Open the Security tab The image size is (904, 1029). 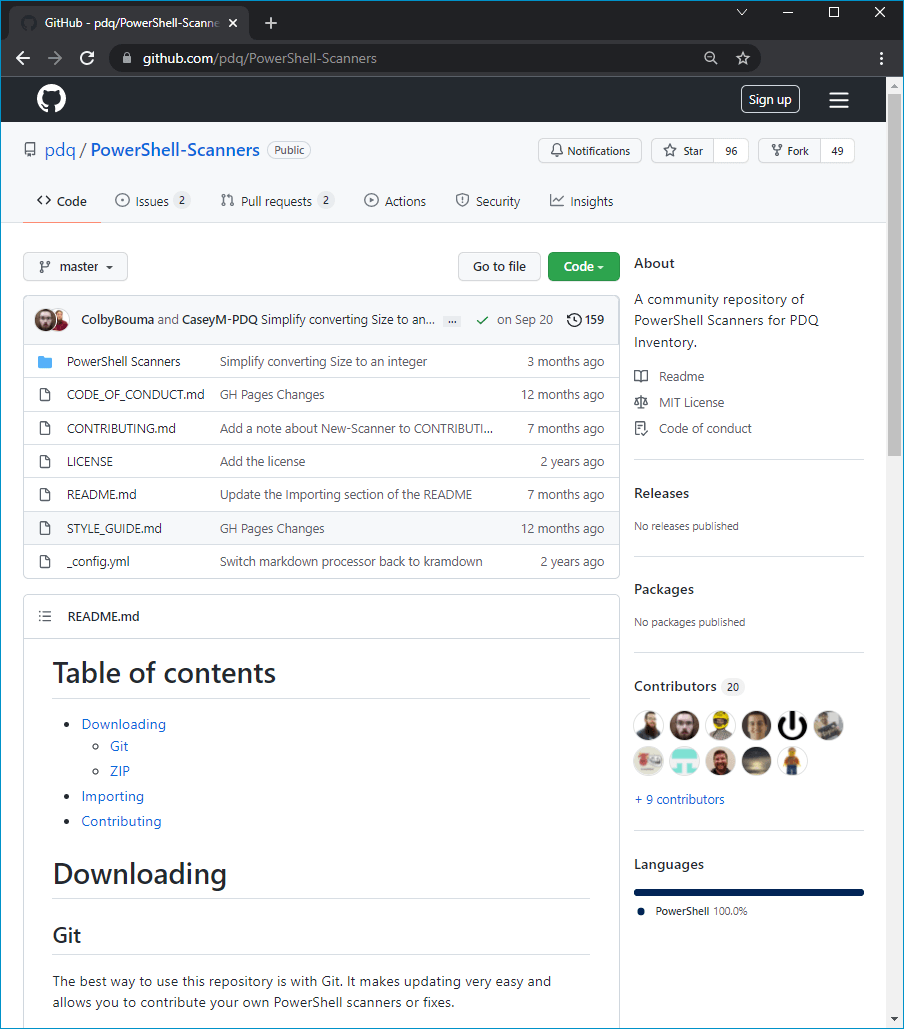(x=487, y=201)
